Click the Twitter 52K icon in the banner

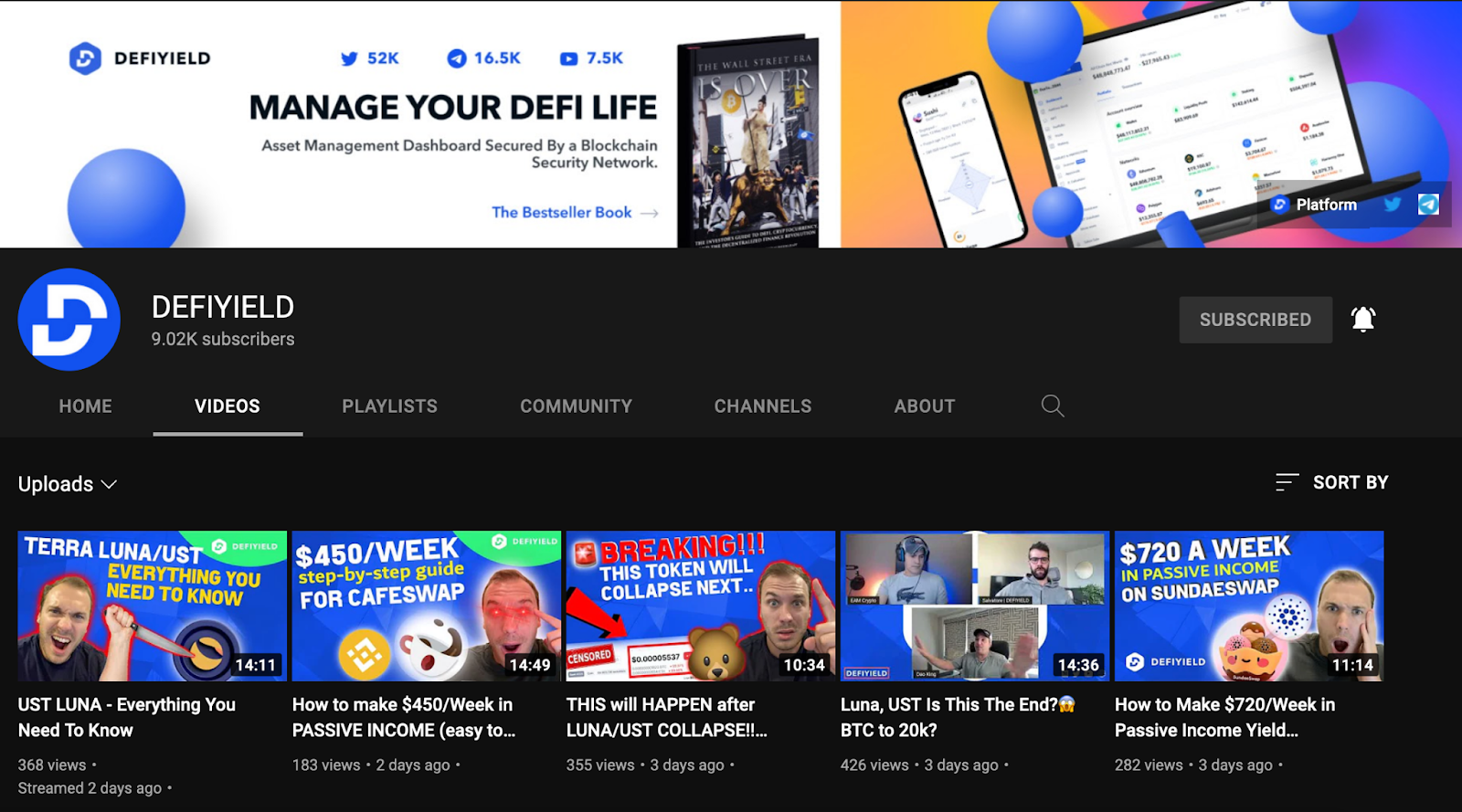point(349,58)
